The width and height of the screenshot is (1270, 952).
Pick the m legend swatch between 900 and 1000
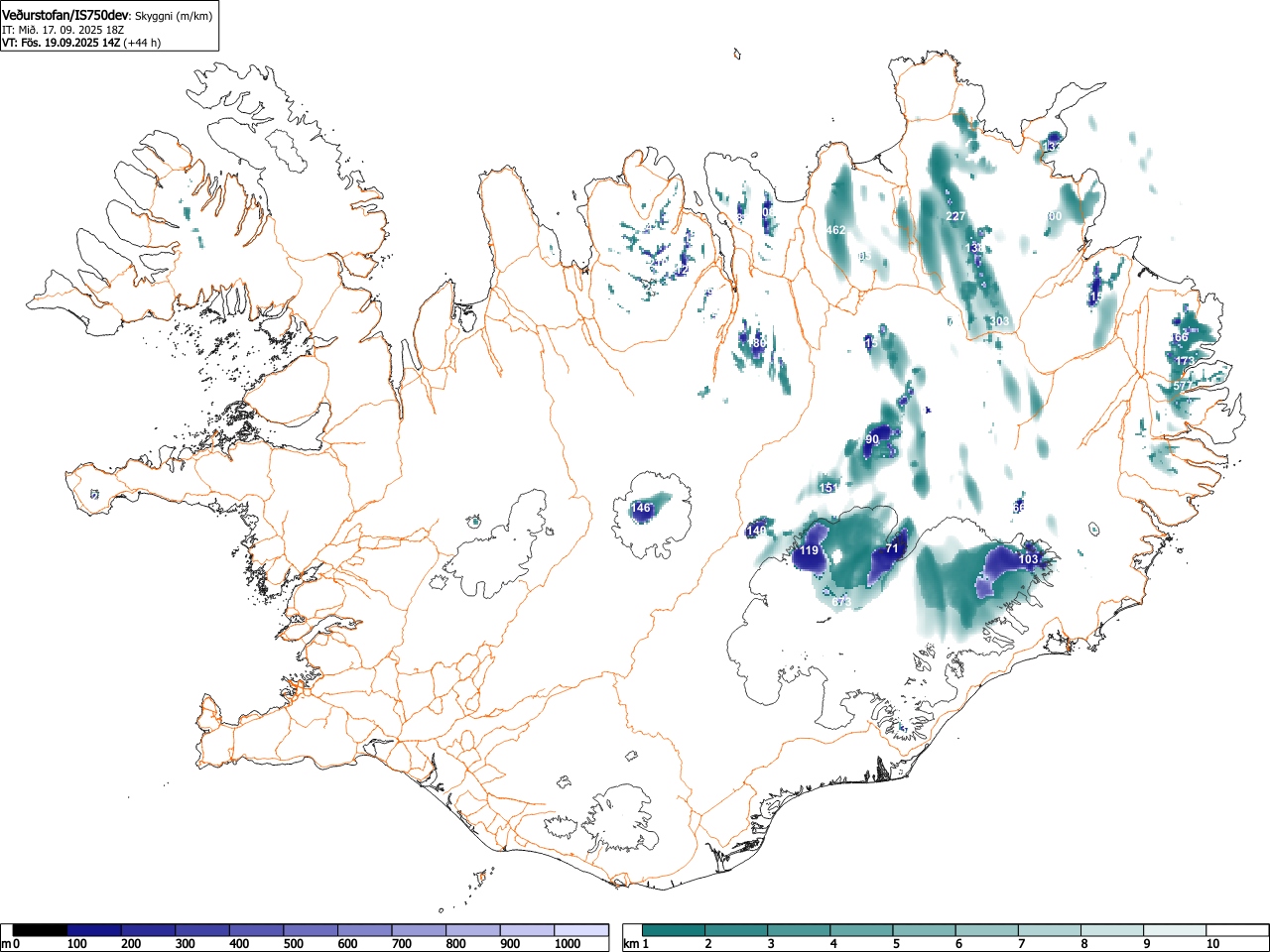point(528,930)
